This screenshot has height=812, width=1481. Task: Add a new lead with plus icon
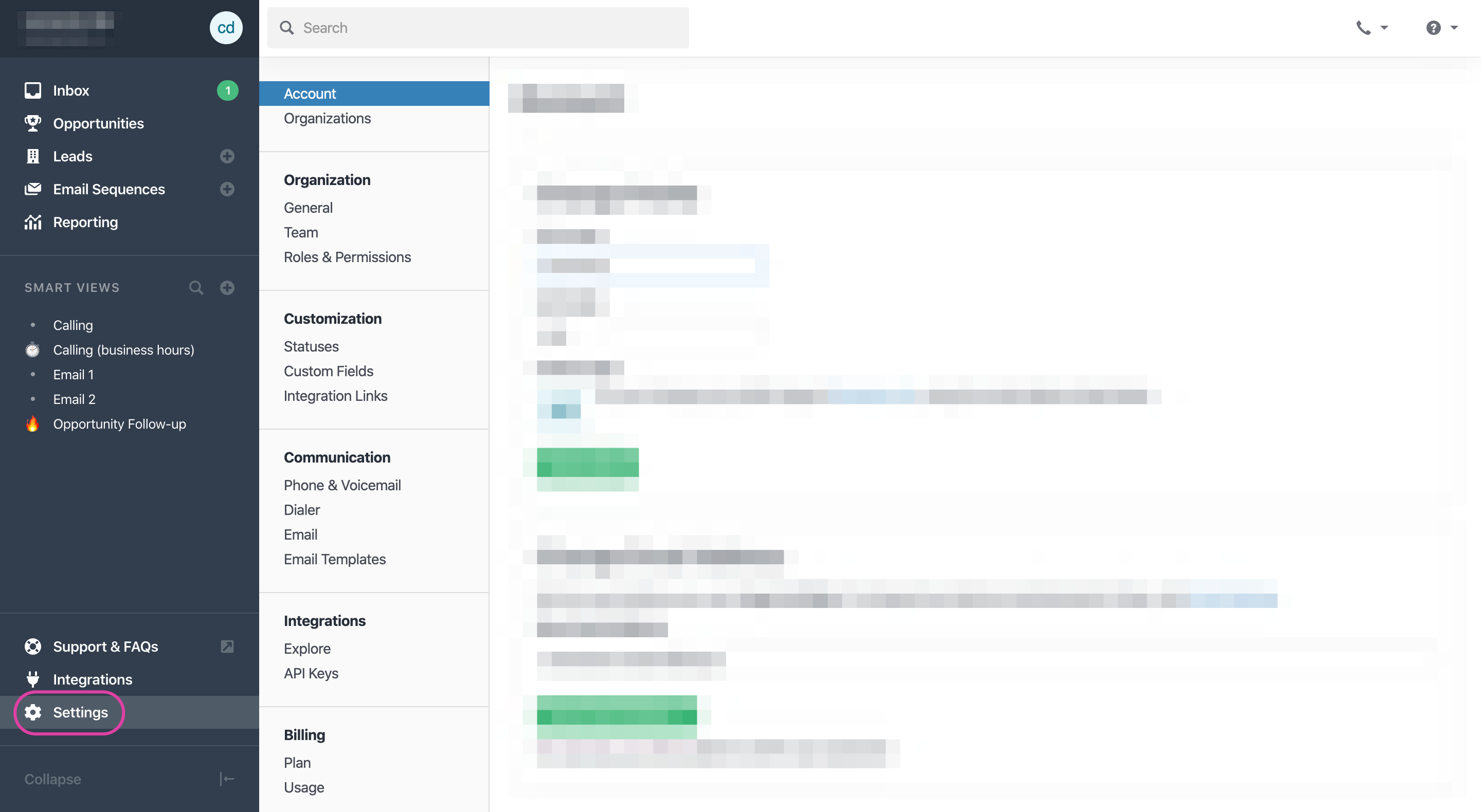pyautogui.click(x=227, y=156)
